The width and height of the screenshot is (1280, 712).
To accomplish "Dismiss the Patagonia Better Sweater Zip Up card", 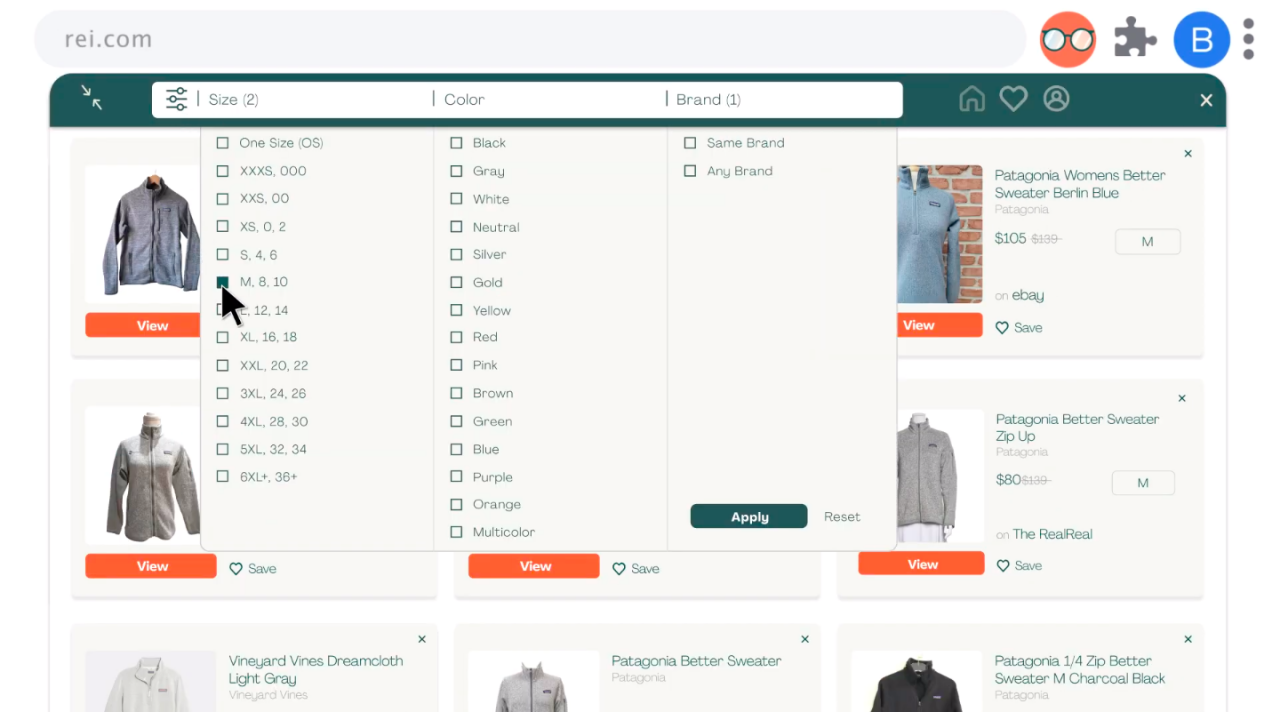I will (x=1182, y=398).
